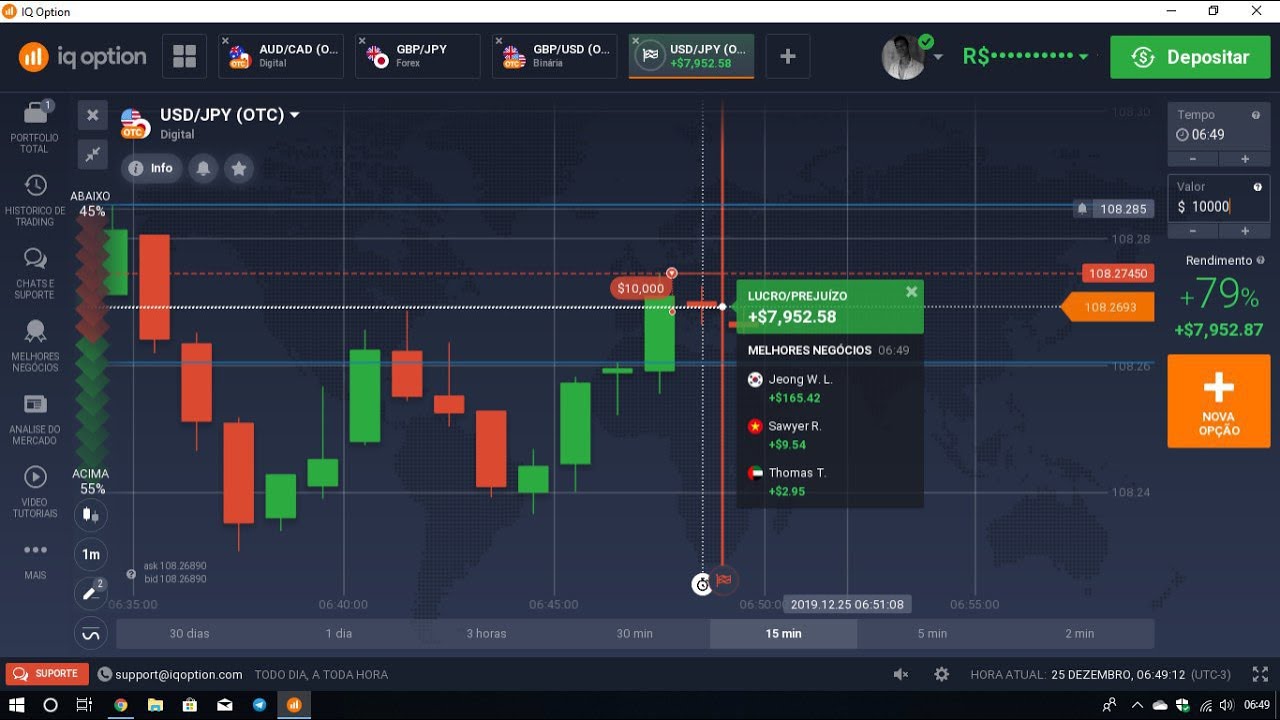
Task: Open Analise do Mercado sidebar item
Action: (35, 418)
